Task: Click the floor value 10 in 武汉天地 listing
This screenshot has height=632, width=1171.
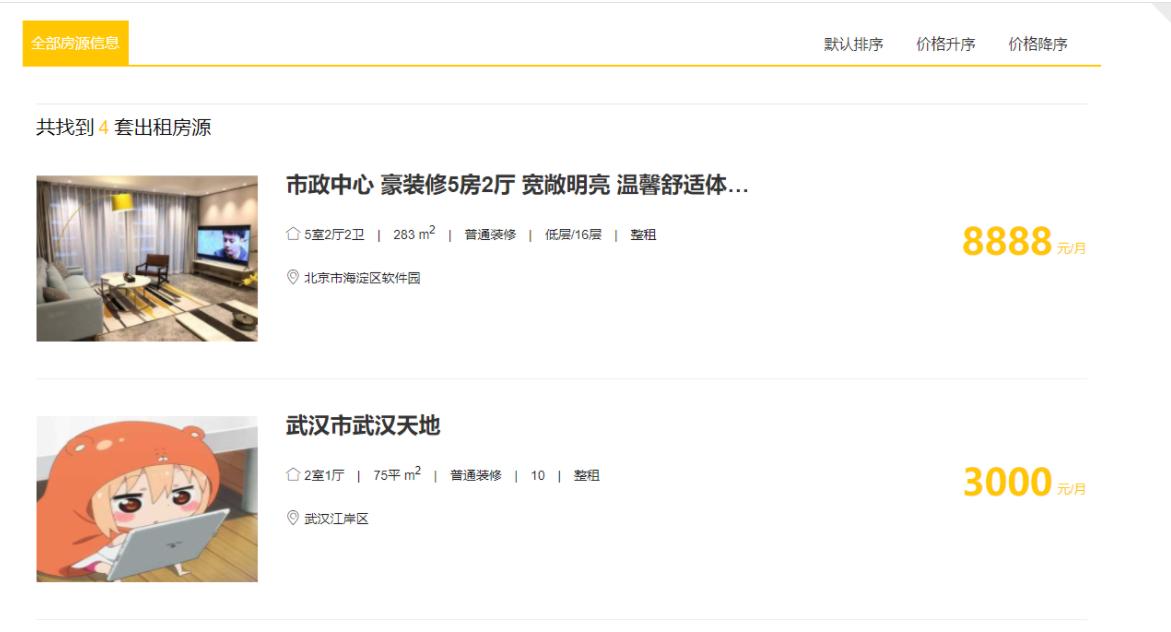Action: point(538,476)
